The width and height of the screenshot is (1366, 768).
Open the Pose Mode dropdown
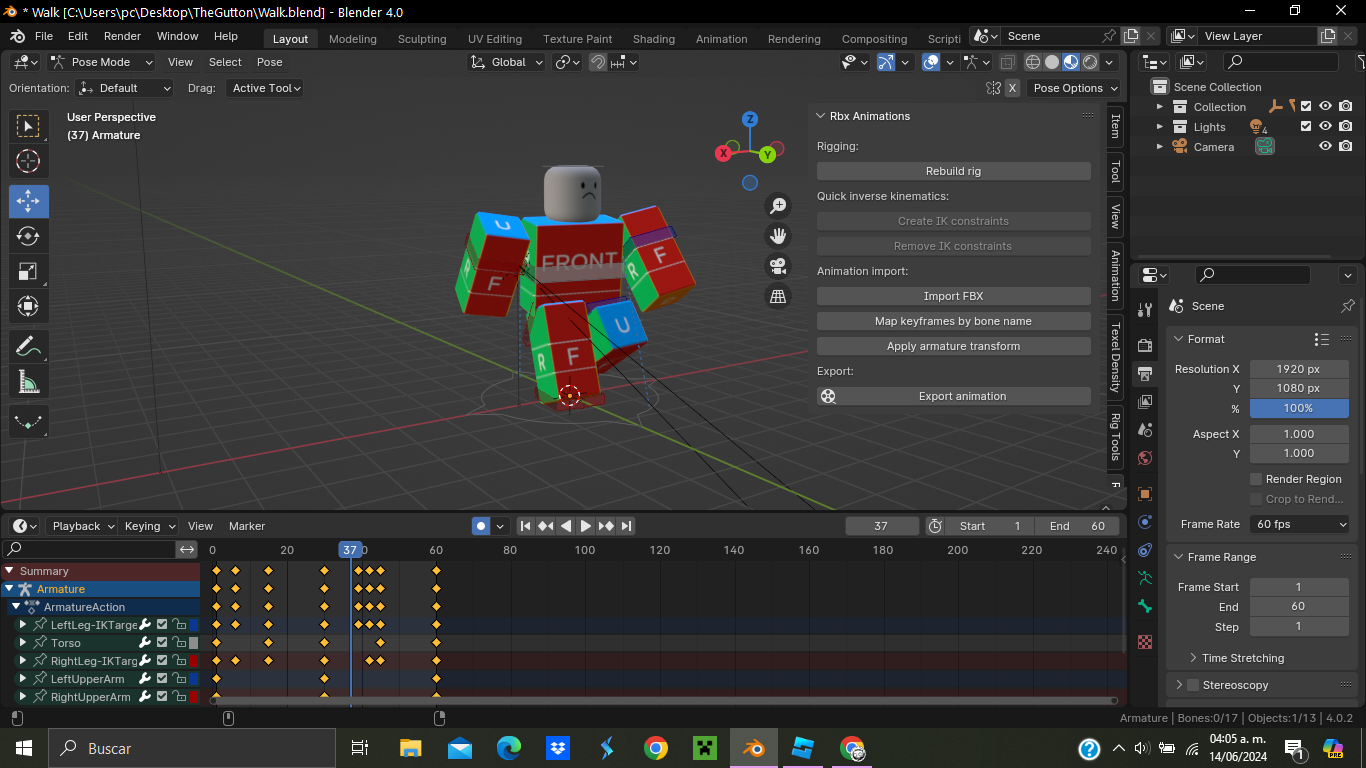tap(101, 62)
